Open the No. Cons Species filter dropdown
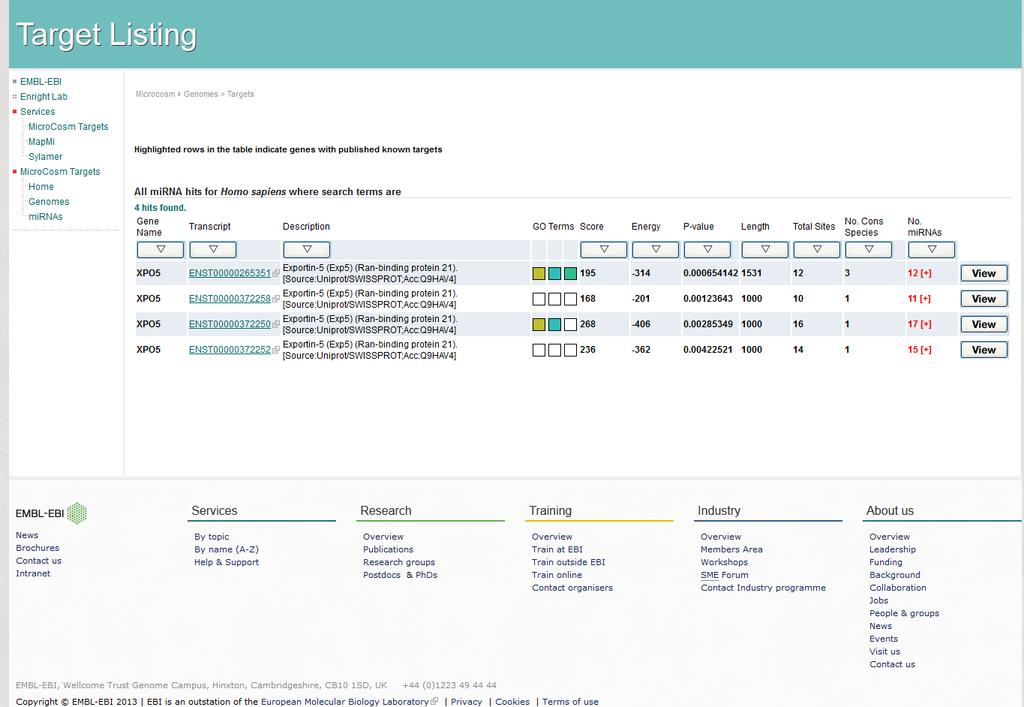Screen dimensions: 1024x707 (869, 249)
